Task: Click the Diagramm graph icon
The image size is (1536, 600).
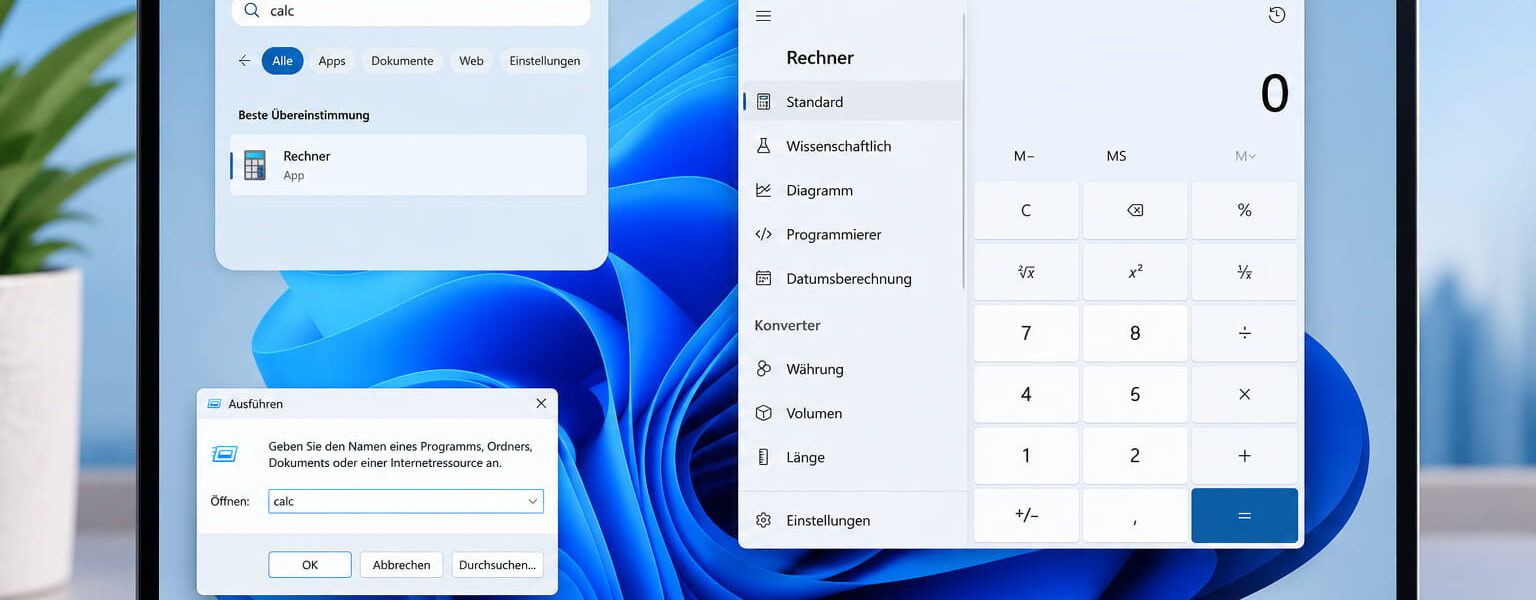Action: (x=764, y=190)
